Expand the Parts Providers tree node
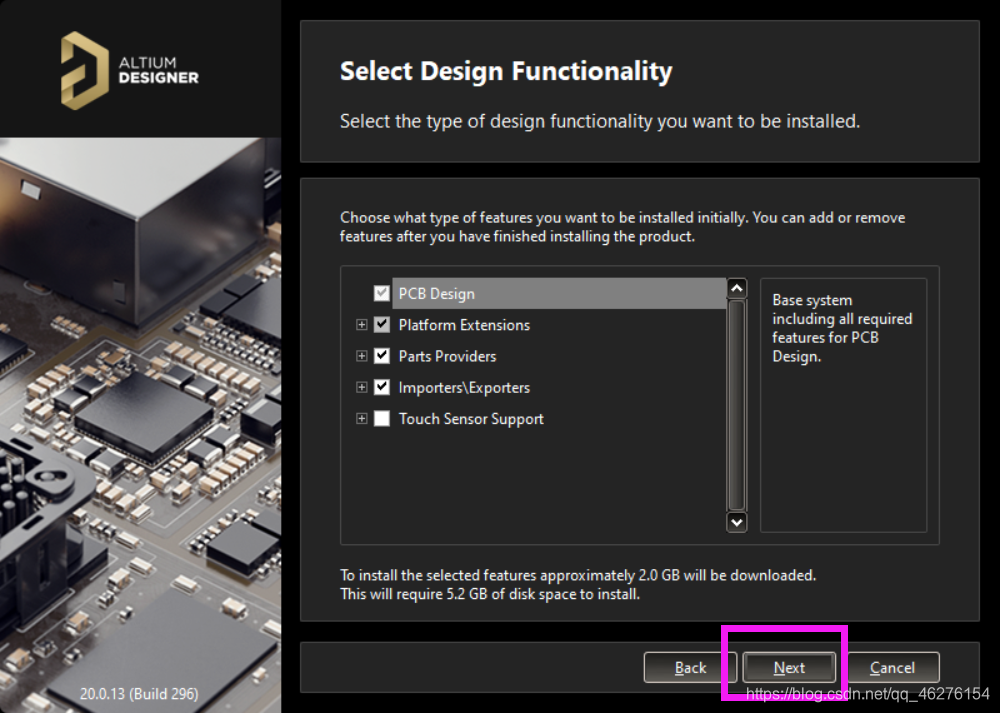Image resolution: width=1000 pixels, height=713 pixels. (362, 356)
